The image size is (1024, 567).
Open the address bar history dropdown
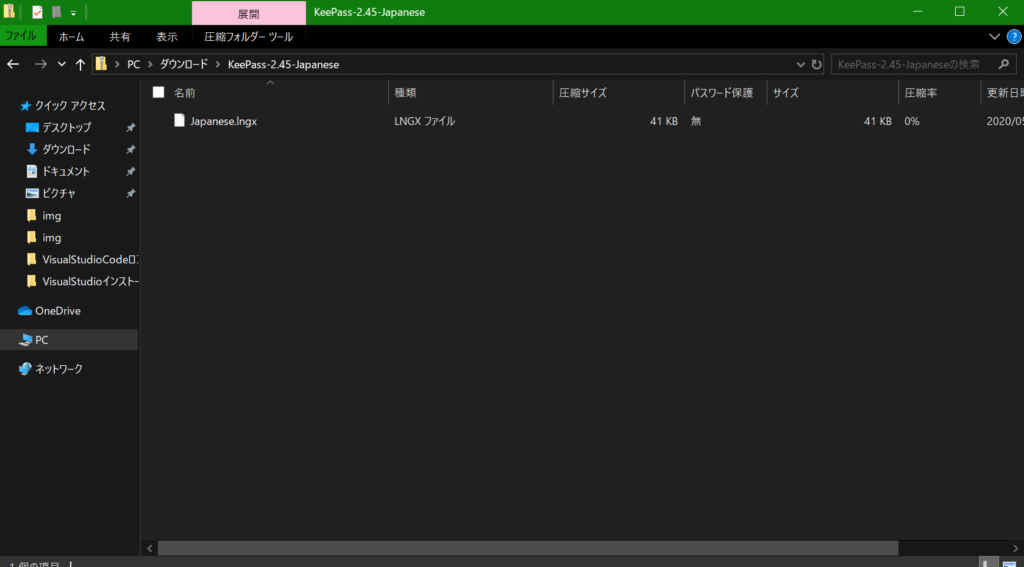coord(802,64)
